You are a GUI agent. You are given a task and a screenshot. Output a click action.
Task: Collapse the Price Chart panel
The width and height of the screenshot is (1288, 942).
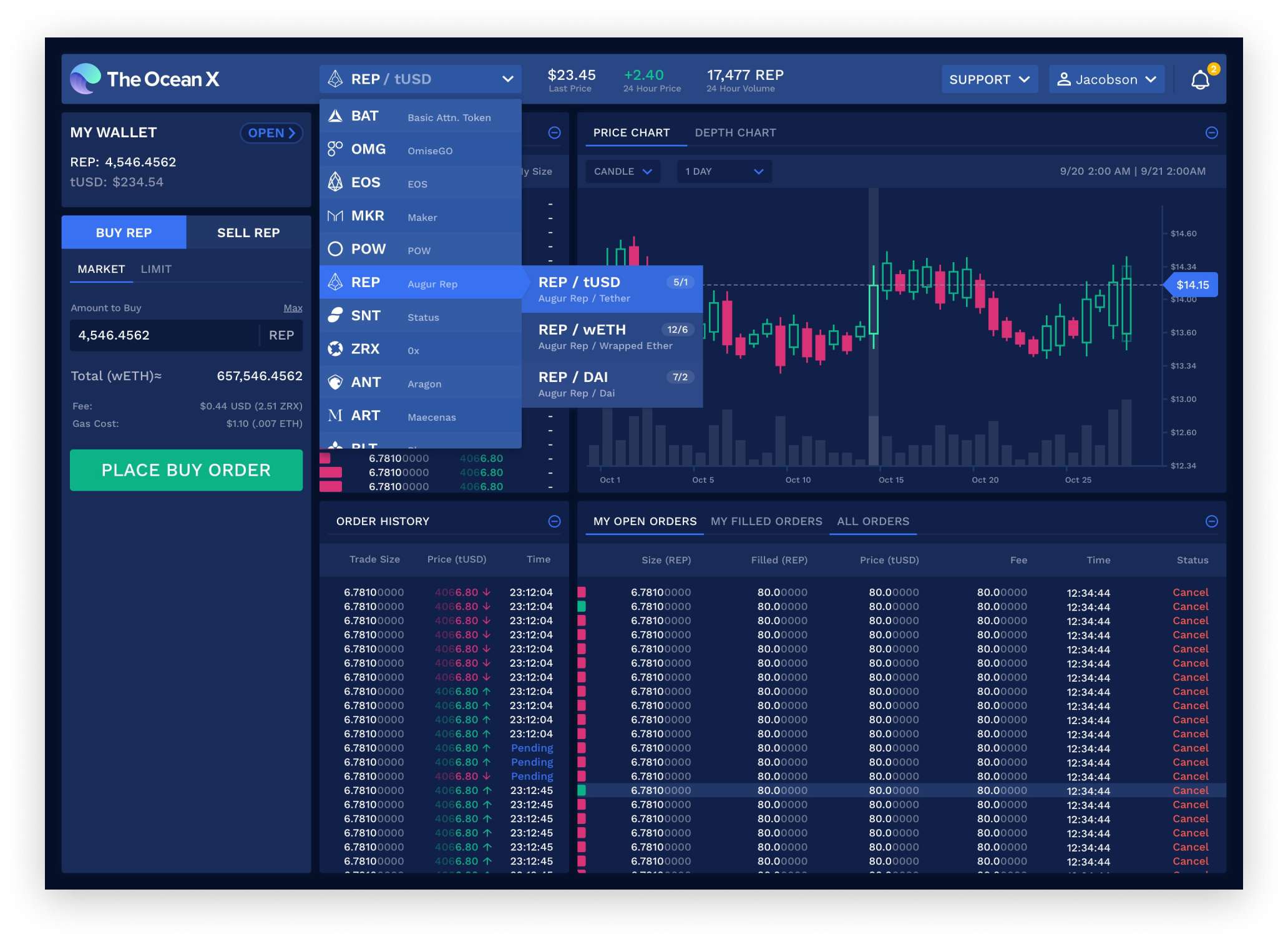click(x=1211, y=133)
